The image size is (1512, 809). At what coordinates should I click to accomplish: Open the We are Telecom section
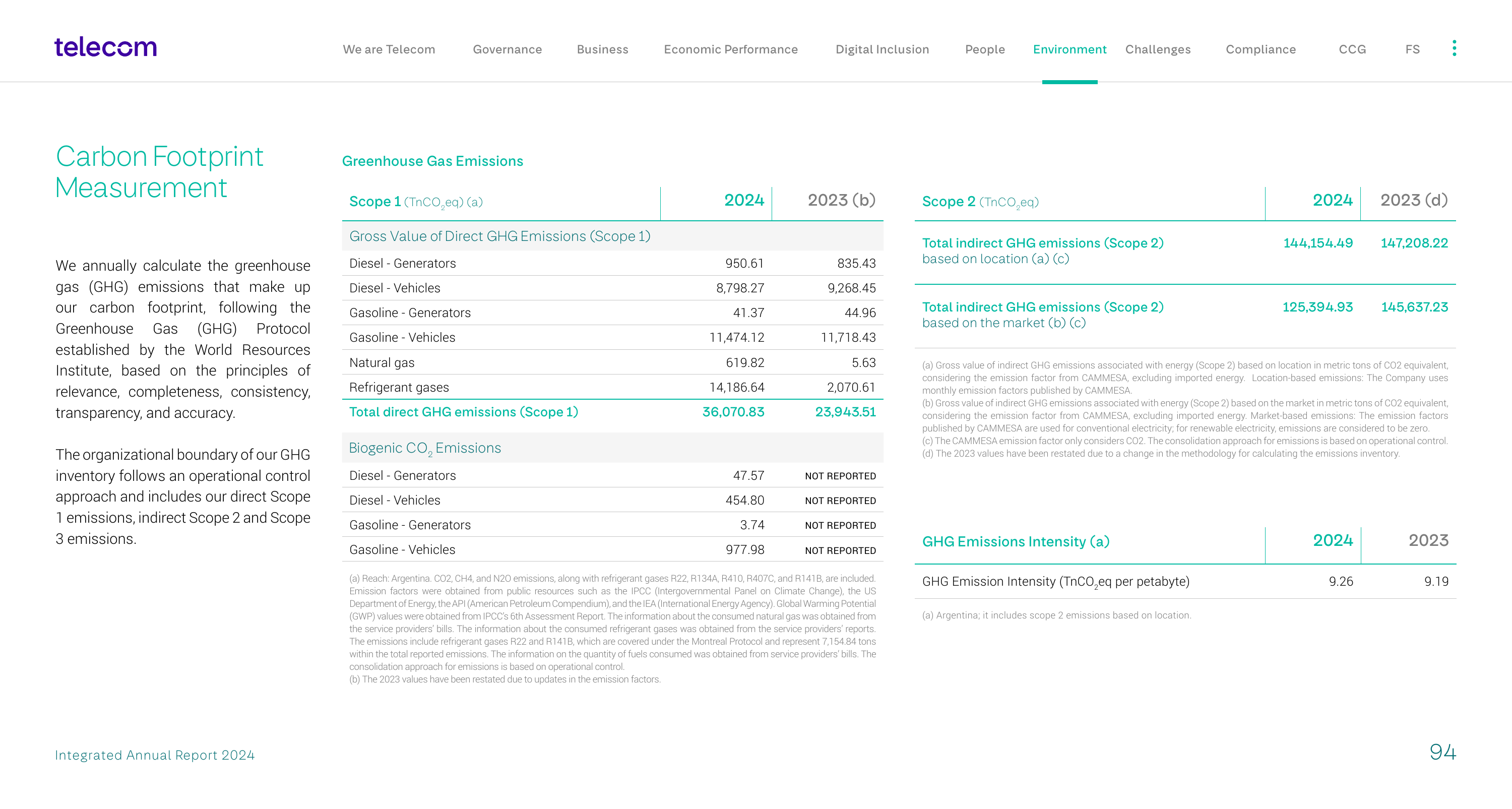tap(389, 49)
